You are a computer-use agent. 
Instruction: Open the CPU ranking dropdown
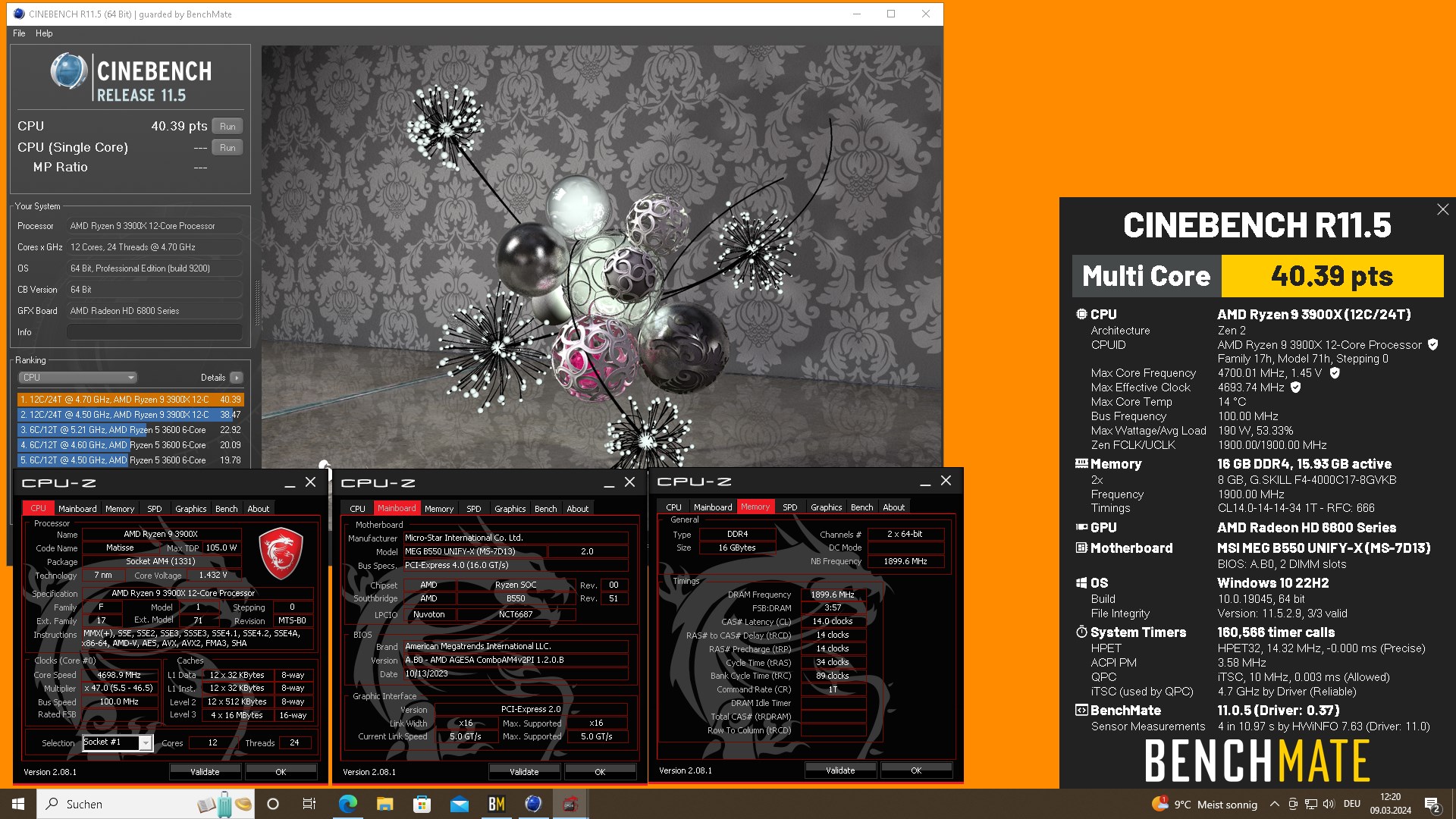[x=77, y=378]
